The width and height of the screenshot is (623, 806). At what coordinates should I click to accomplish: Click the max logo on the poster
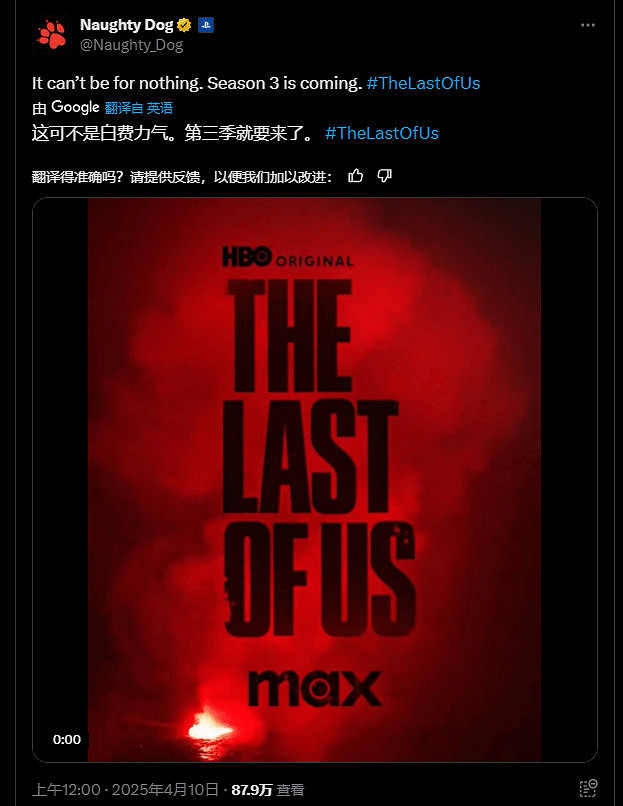(315, 688)
